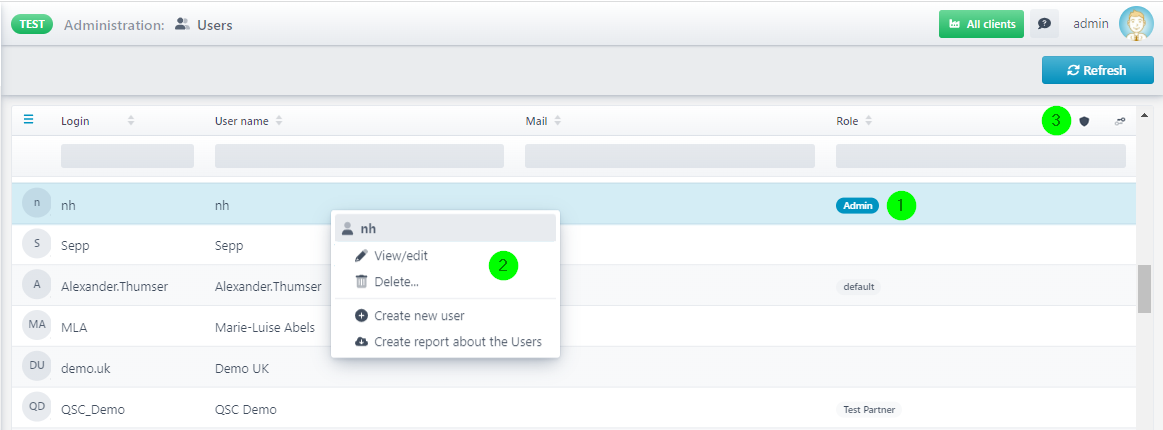The height and width of the screenshot is (430, 1163).
Task: Choose Create report about the Users
Action: 457,342
